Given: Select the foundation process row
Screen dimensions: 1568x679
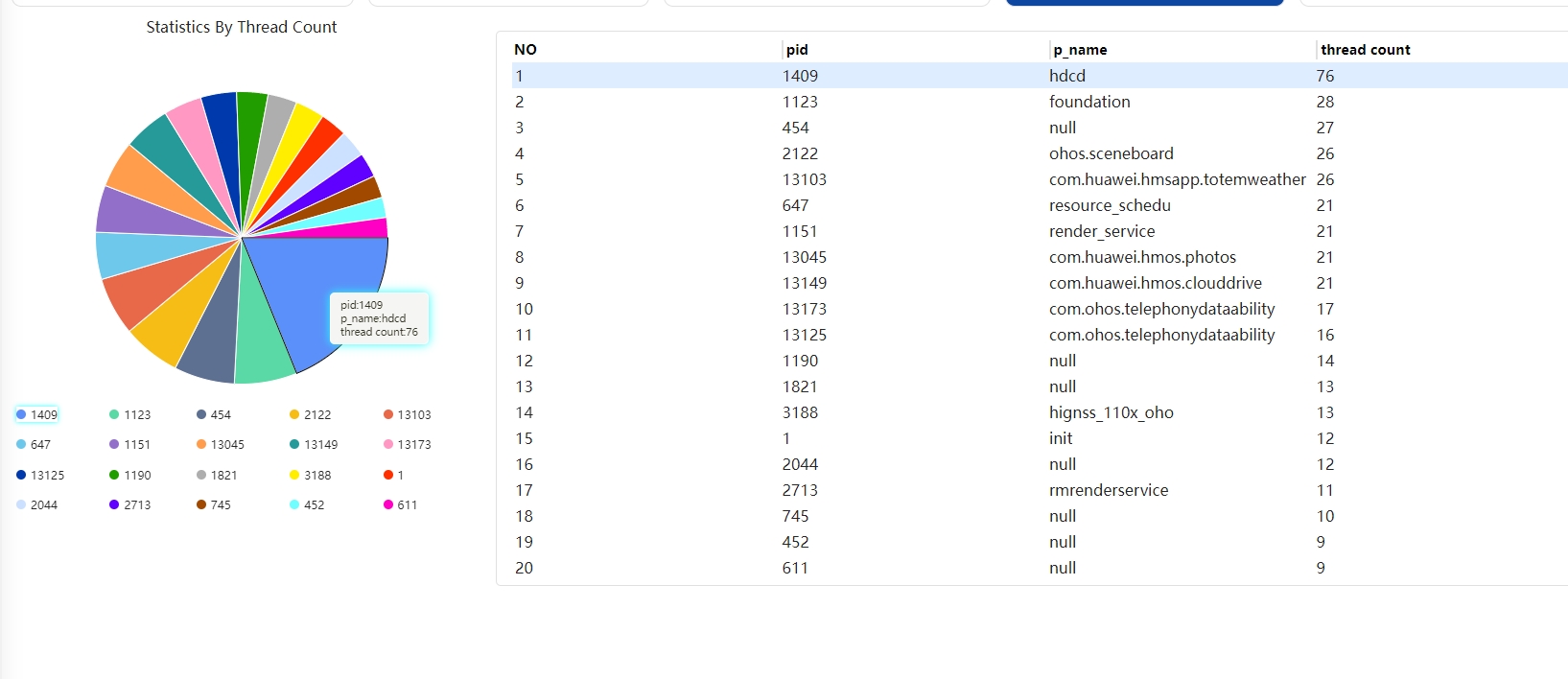Looking at the screenshot, I should pos(1040,102).
